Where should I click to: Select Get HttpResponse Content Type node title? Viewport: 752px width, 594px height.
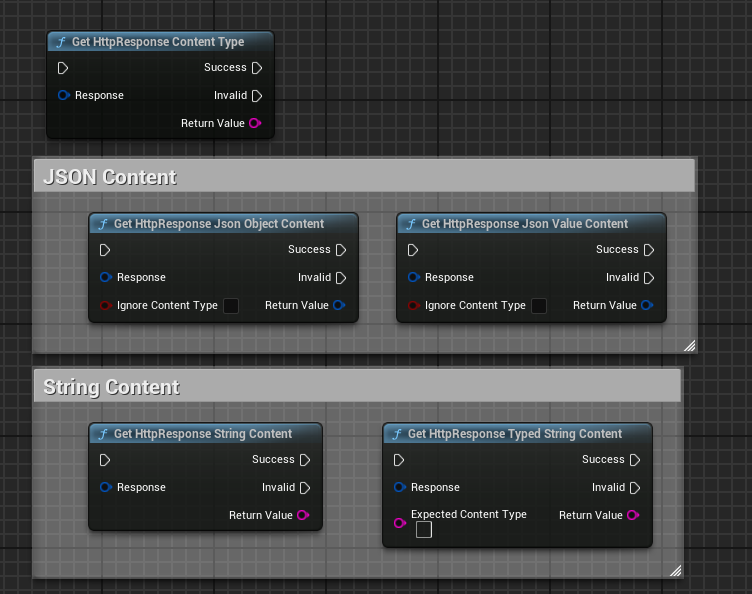tap(158, 42)
